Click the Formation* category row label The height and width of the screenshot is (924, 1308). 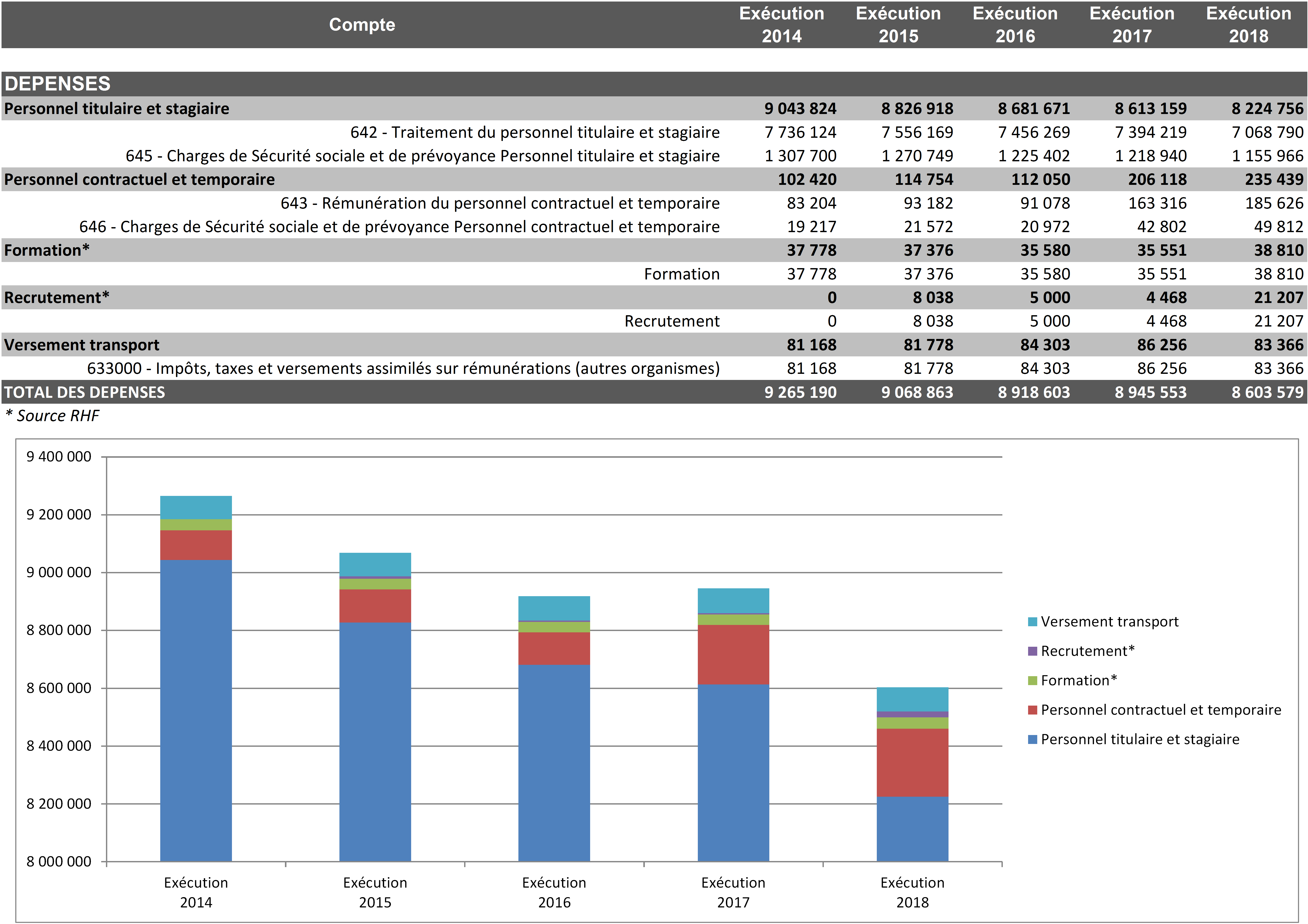(47, 250)
